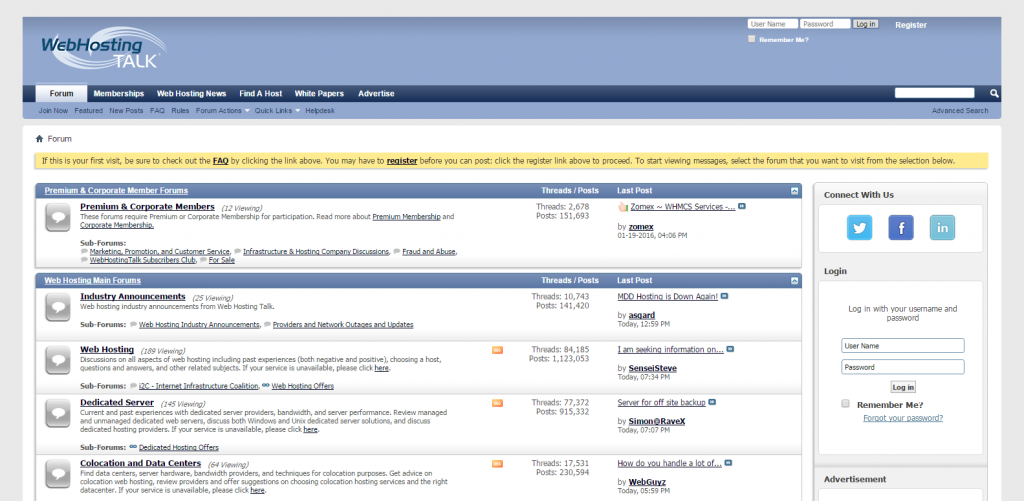Focus header Password field
This screenshot has height=501, width=1024.
(x=825, y=24)
